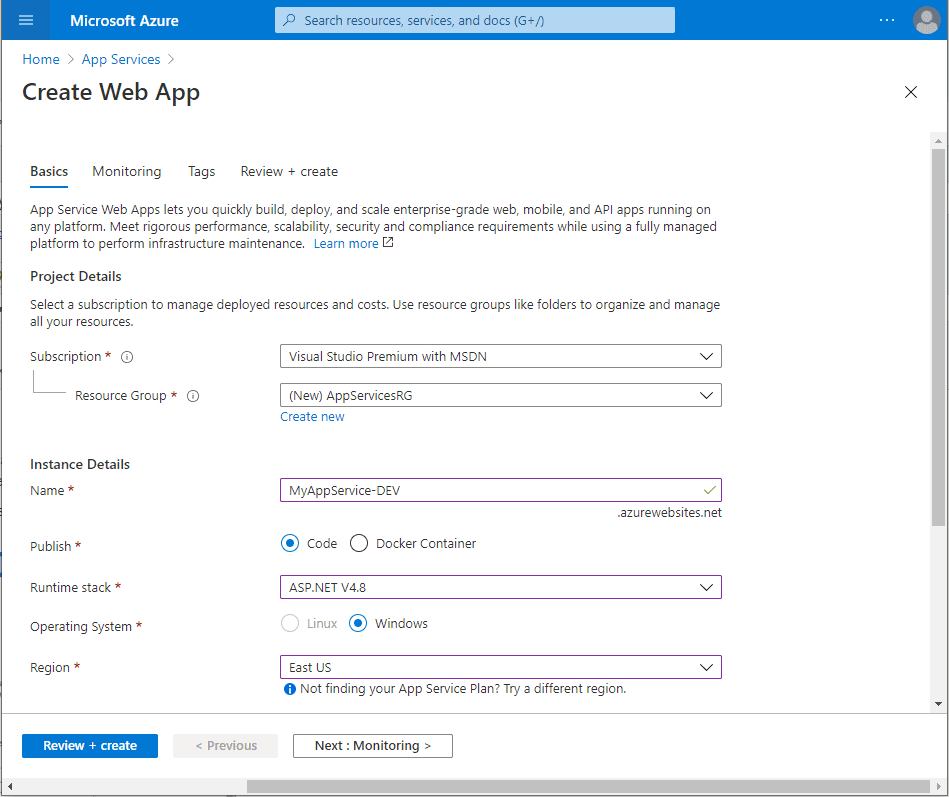
Task: Open the Region dropdown
Action: click(x=500, y=667)
